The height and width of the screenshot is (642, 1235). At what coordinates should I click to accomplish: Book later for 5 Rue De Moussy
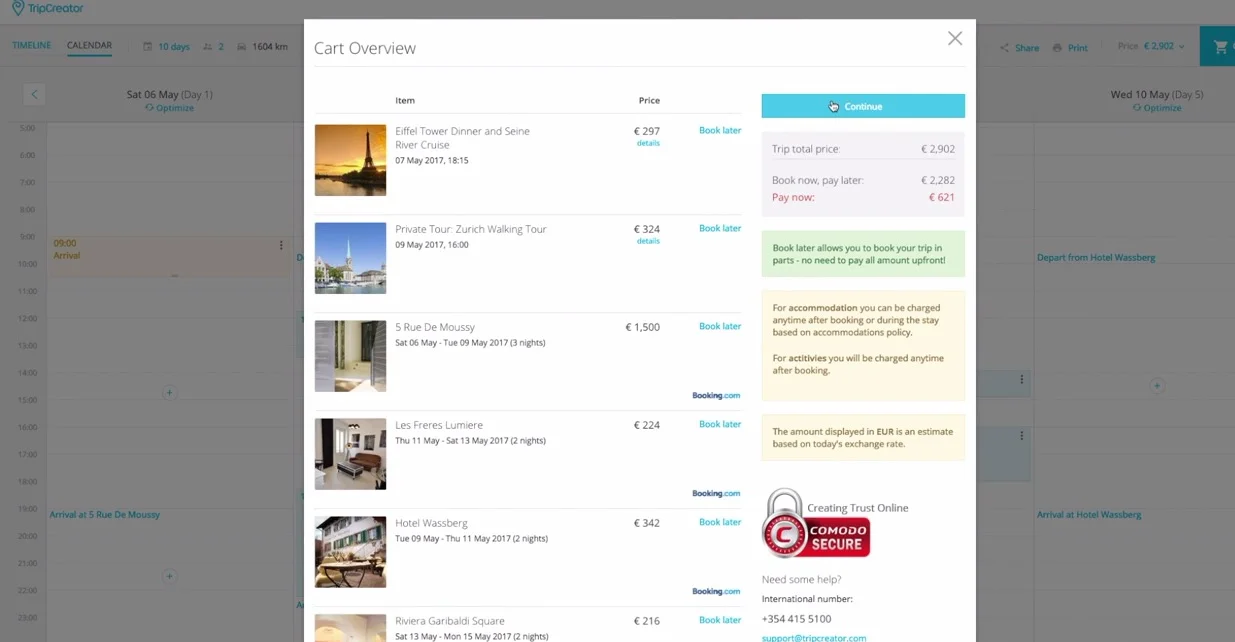[x=720, y=327]
